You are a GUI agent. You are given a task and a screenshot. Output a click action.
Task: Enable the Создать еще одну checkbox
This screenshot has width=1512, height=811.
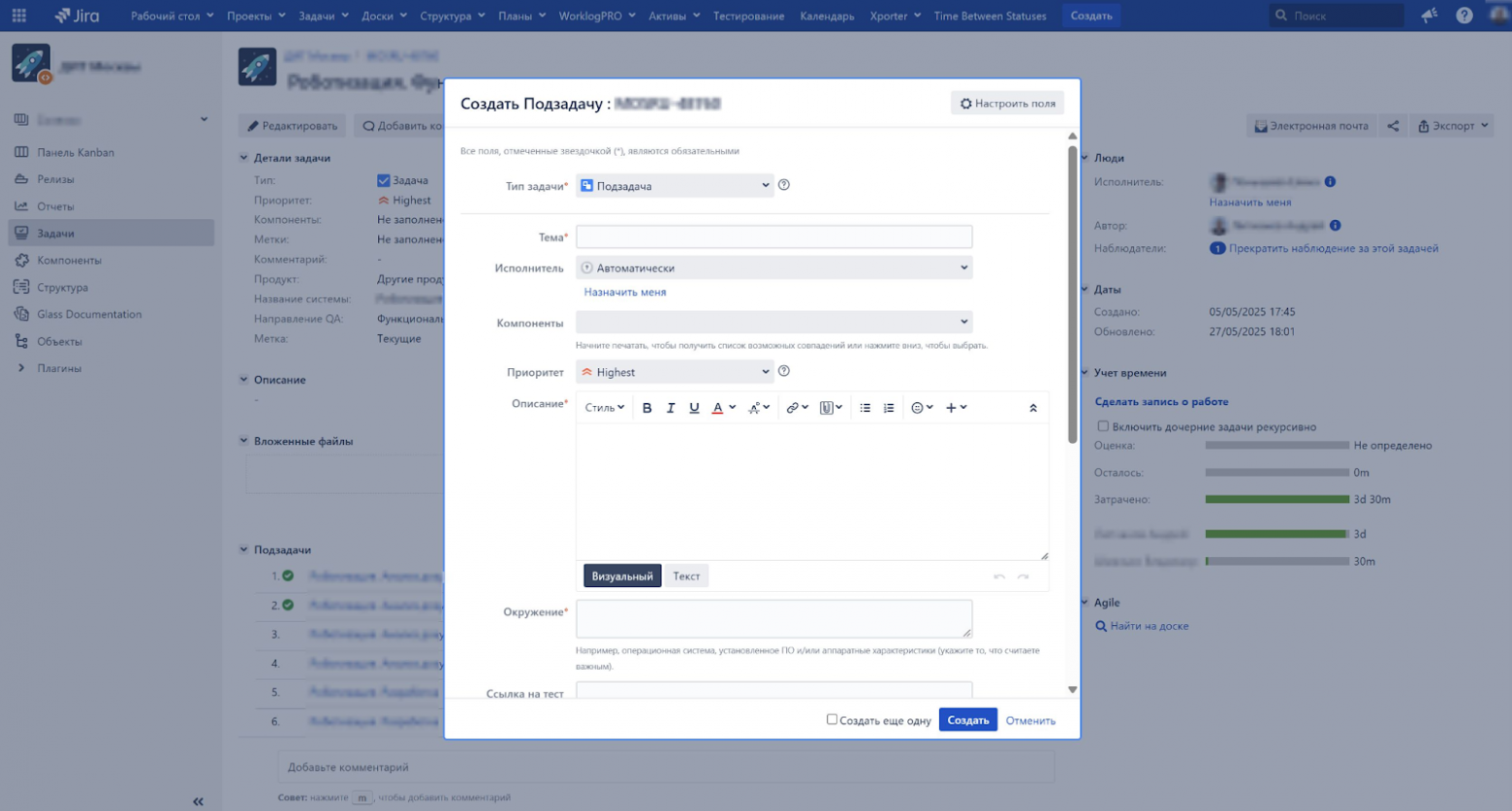832,719
